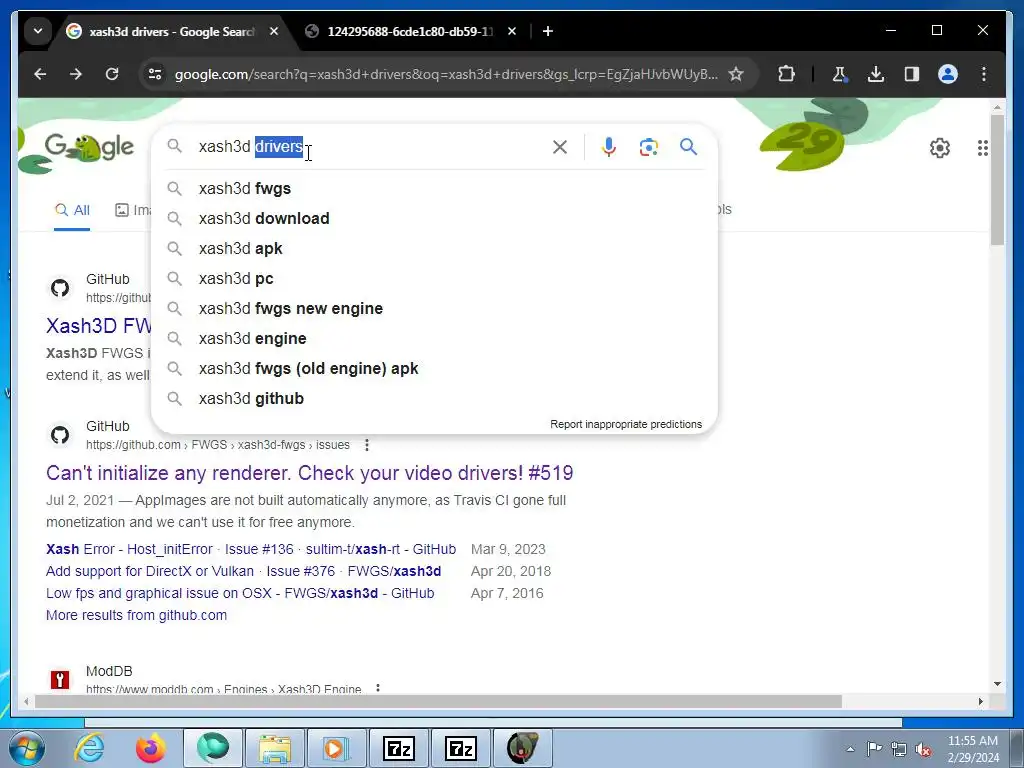The width and height of the screenshot is (1024, 768).
Task: Close the xash3d drivers Google Search tab
Action: click(274, 31)
